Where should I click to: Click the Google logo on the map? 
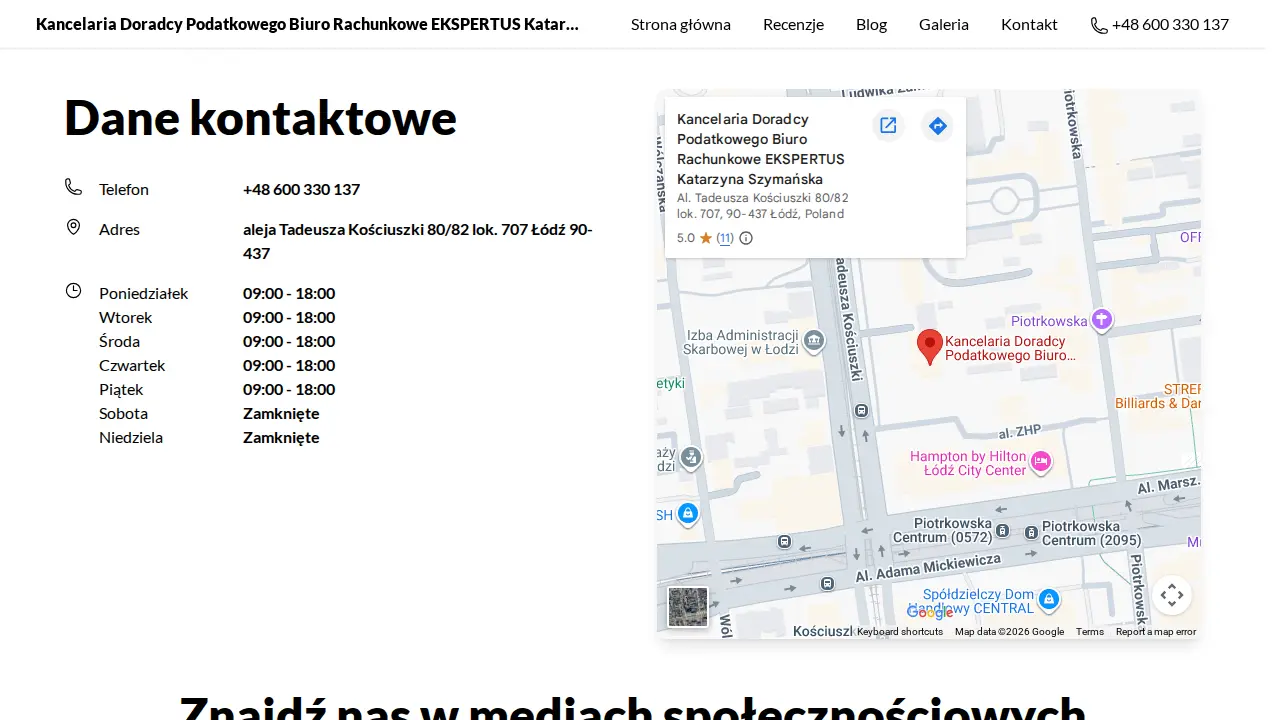tap(930, 613)
